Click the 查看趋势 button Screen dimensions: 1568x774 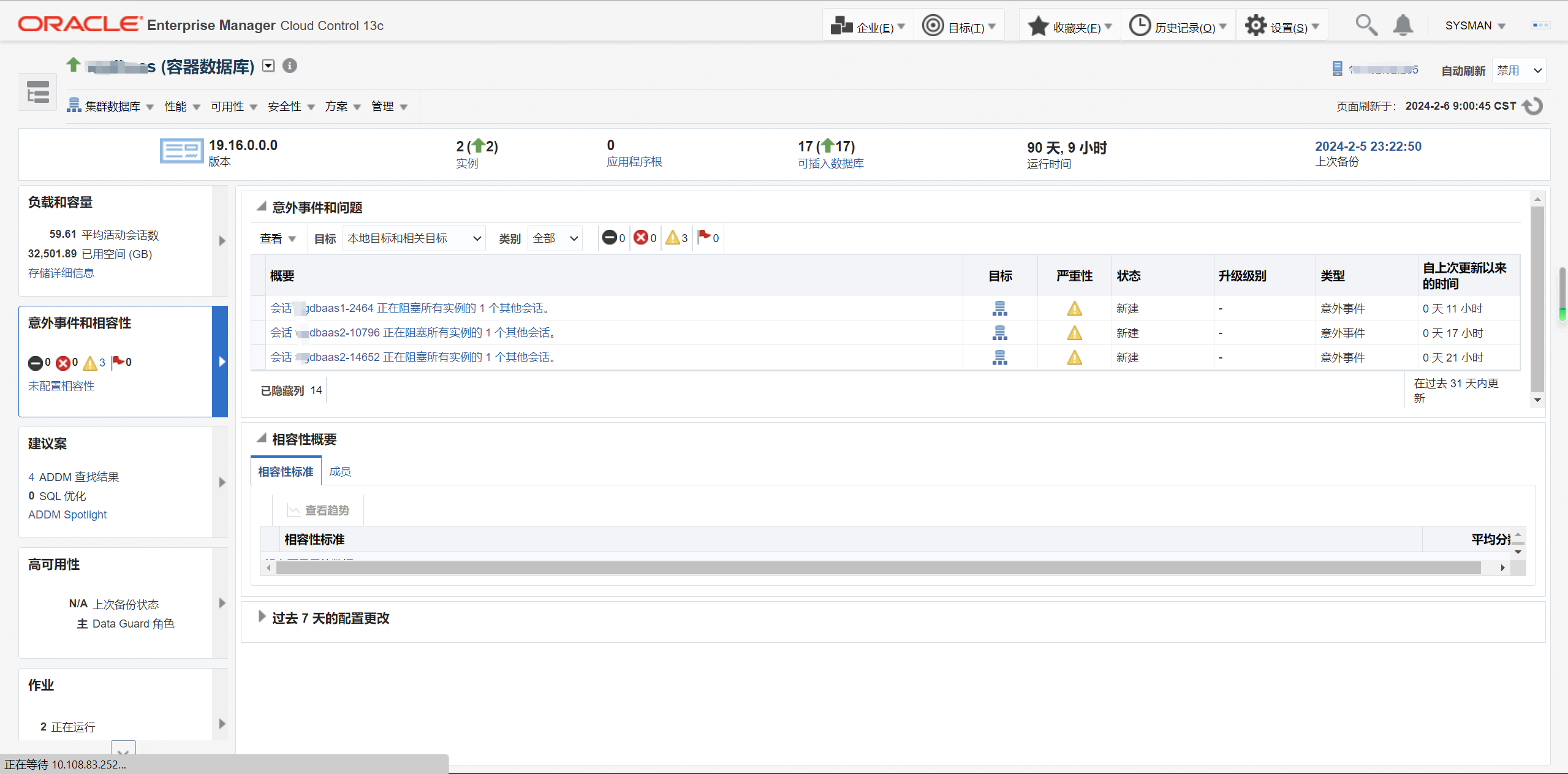point(319,510)
